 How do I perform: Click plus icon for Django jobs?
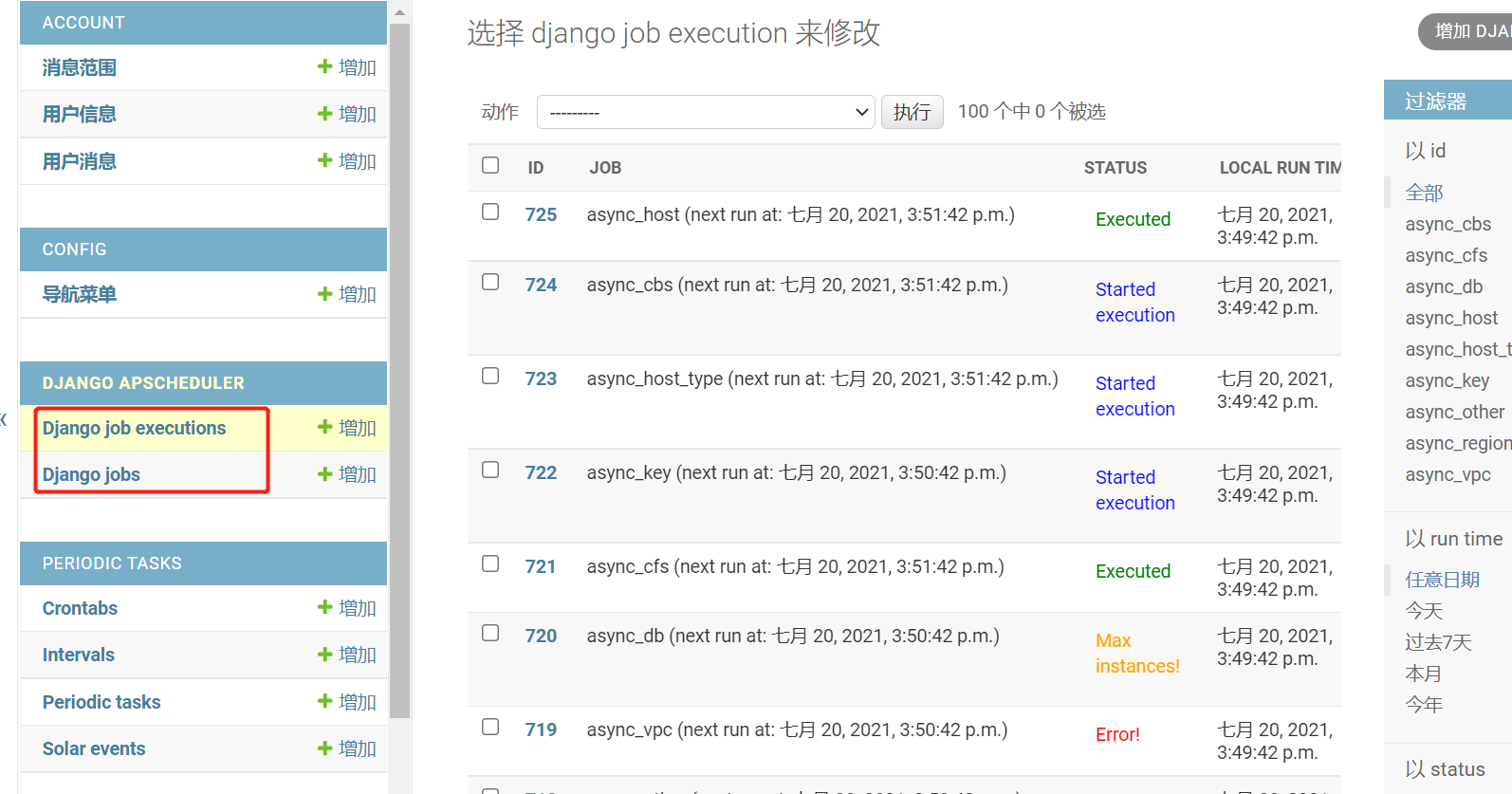pos(325,473)
